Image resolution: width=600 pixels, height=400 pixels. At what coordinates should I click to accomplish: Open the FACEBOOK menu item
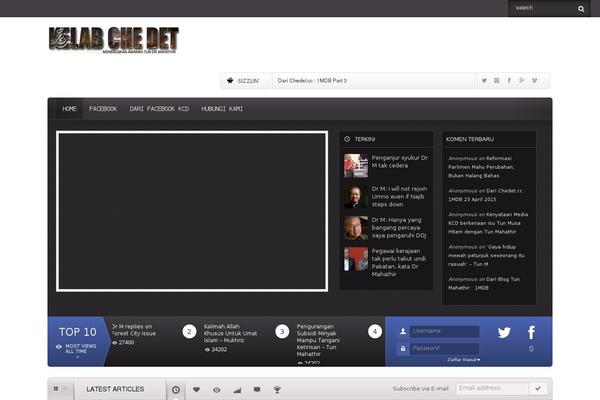point(103,109)
